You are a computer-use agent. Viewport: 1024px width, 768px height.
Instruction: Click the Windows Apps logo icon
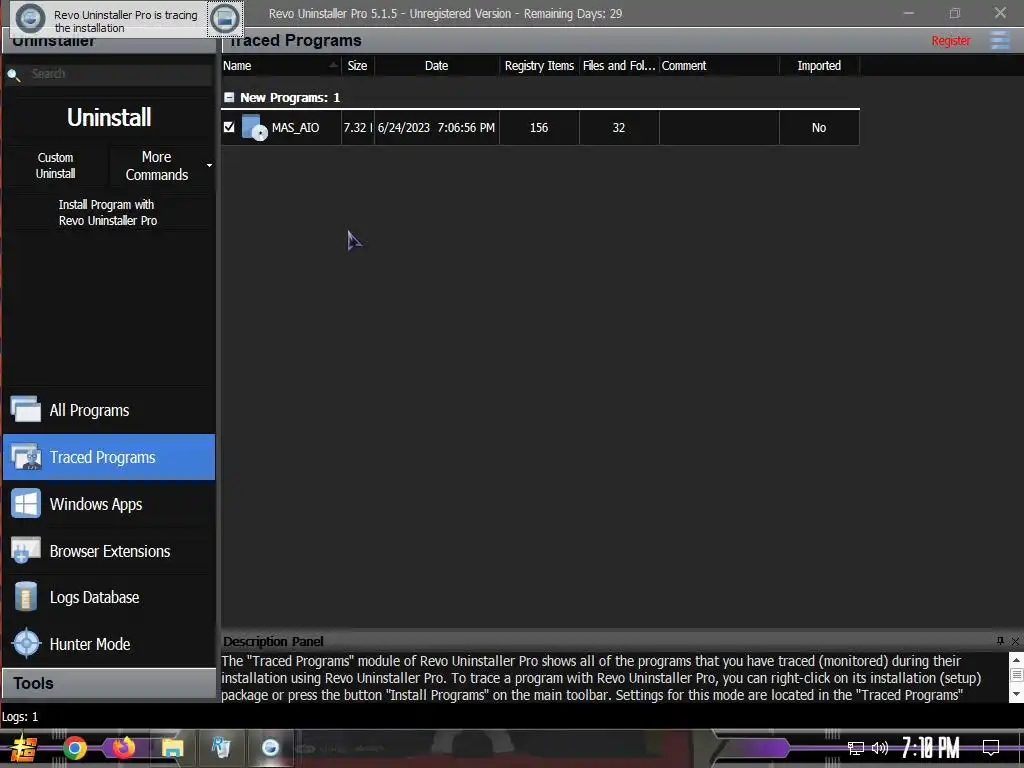pos(26,504)
